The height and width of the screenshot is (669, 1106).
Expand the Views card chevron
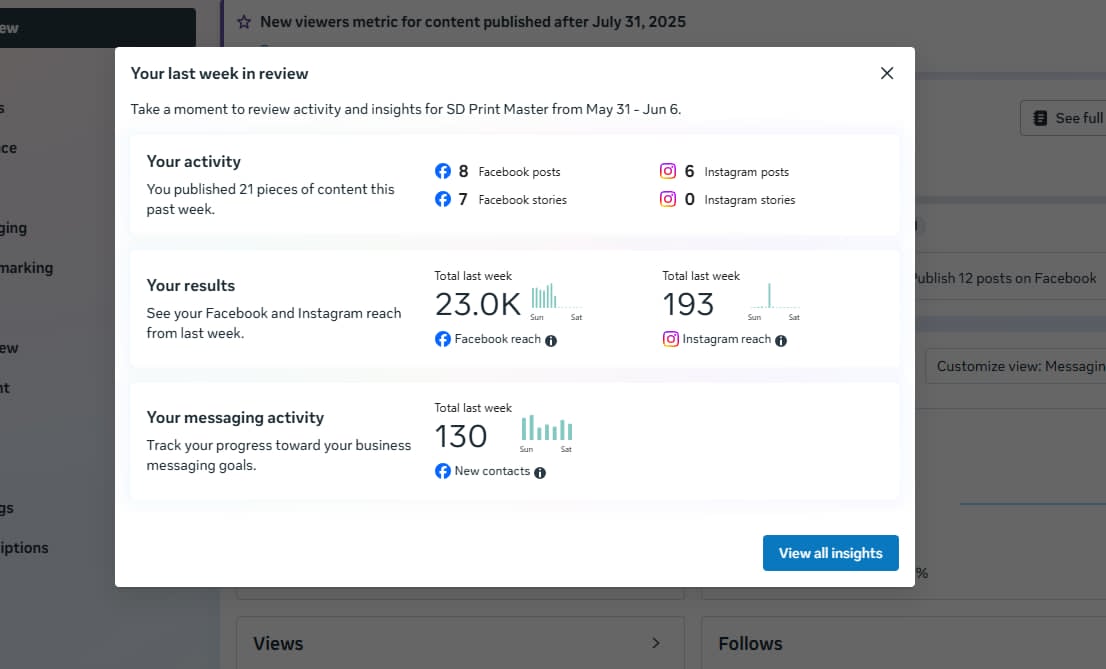pos(656,643)
